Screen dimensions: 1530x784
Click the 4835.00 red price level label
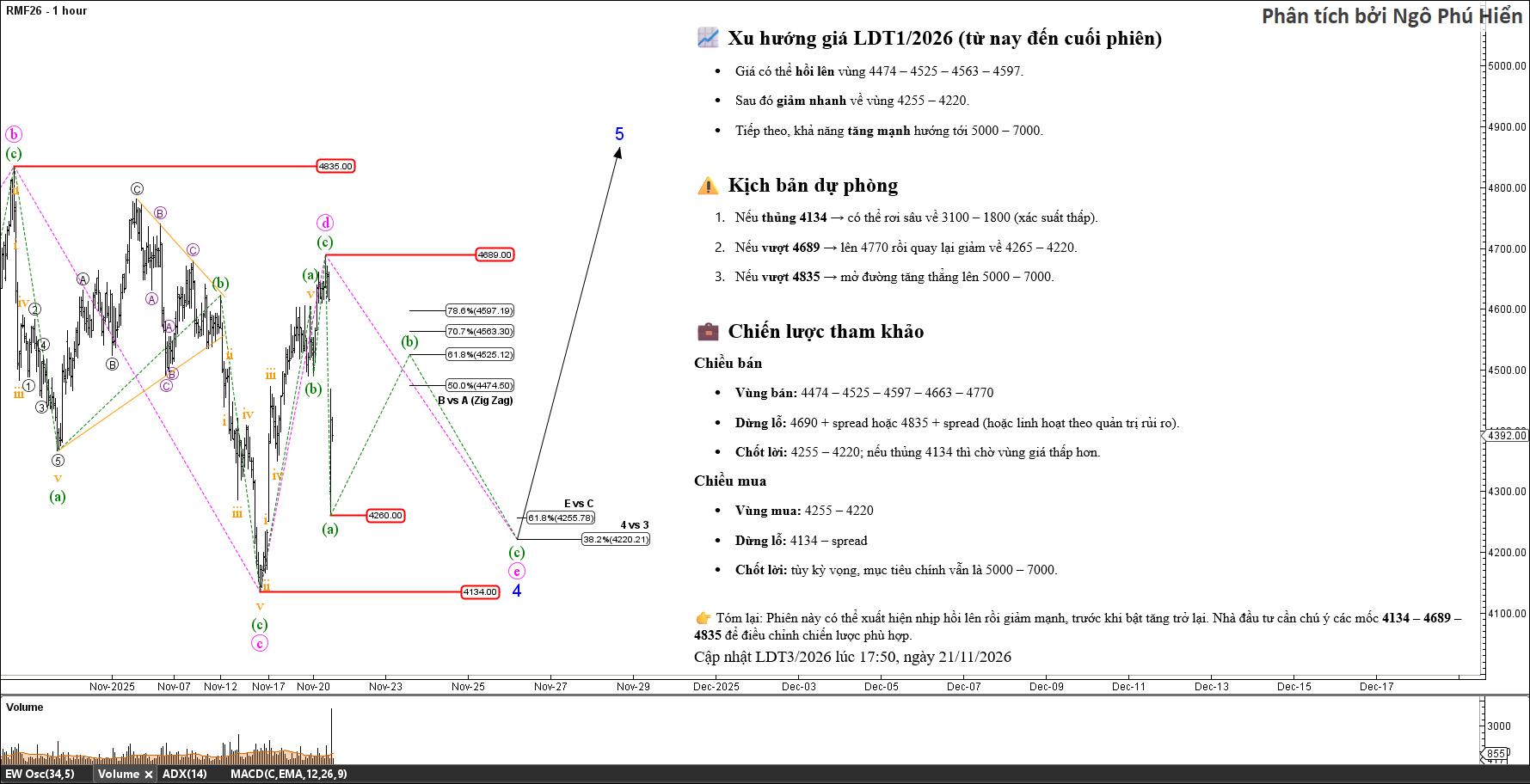tap(335, 166)
